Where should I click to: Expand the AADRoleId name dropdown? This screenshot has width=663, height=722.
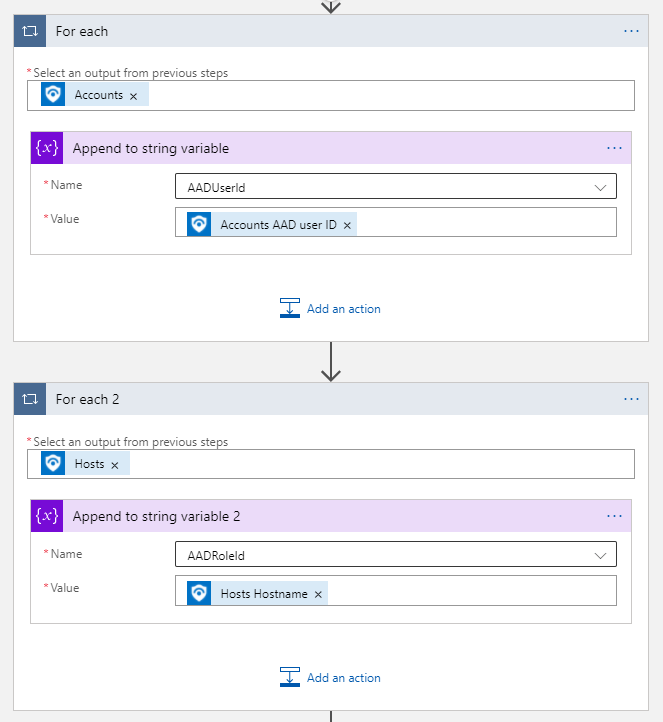600,555
